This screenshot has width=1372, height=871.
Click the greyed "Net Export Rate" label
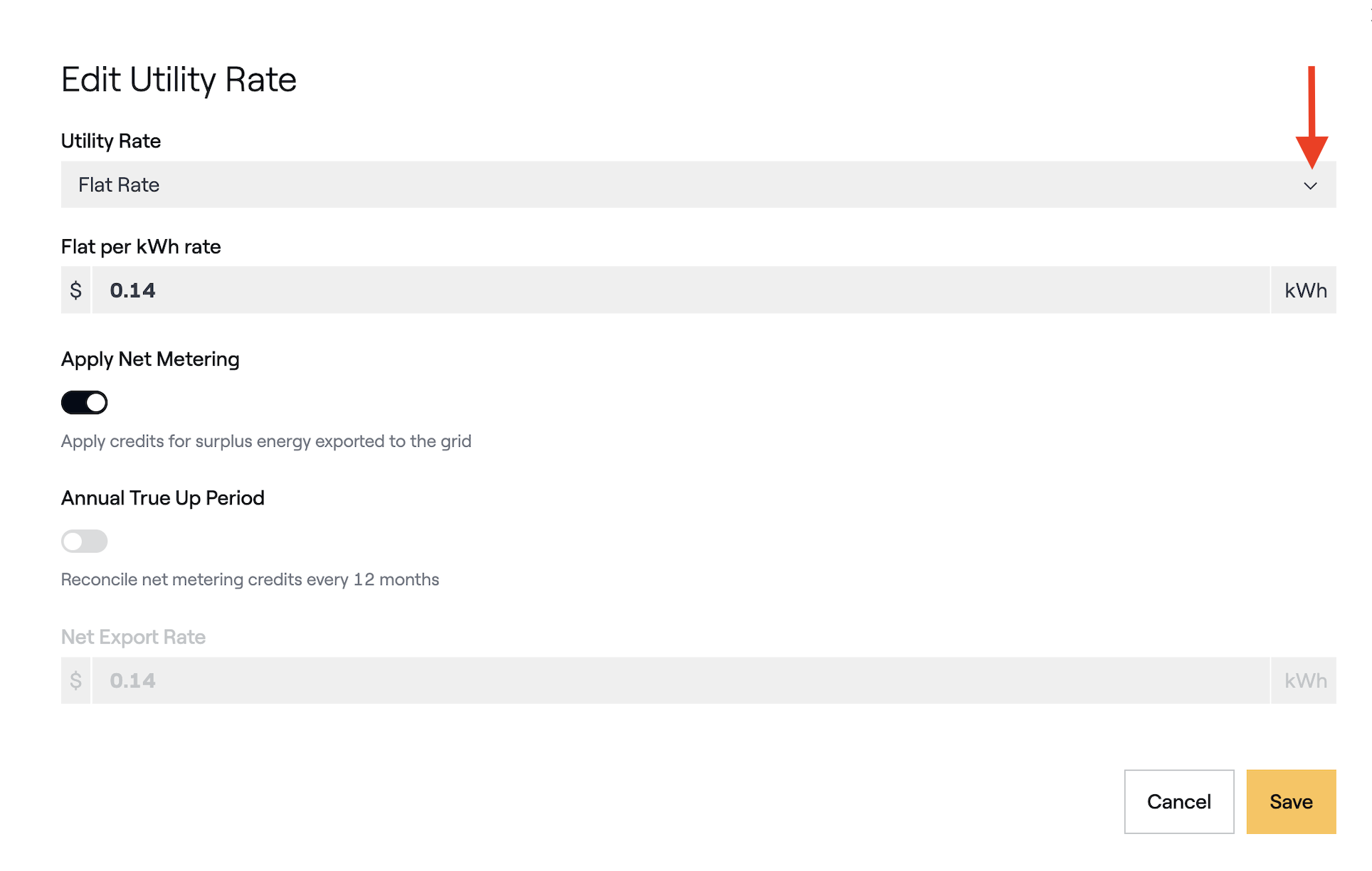pyautogui.click(x=133, y=637)
